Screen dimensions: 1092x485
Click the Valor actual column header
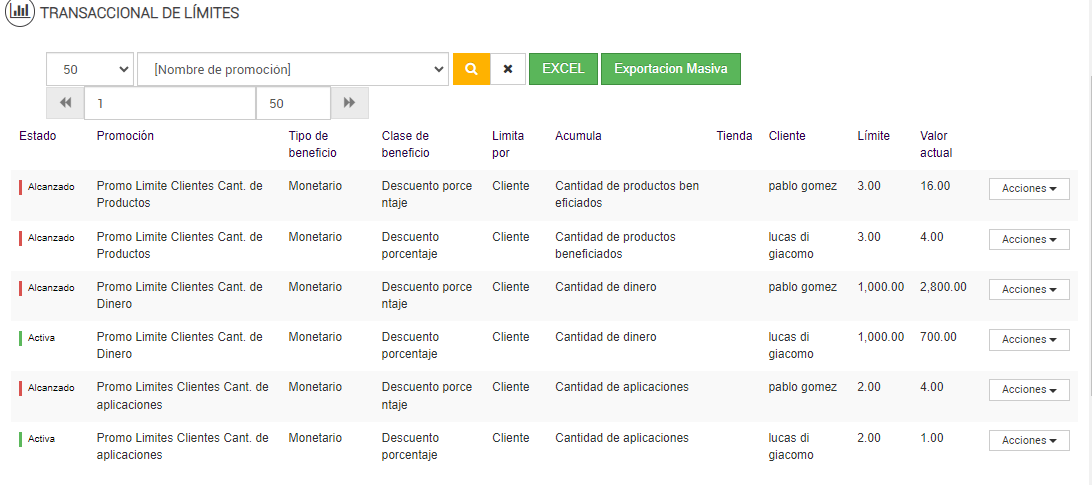point(936,144)
